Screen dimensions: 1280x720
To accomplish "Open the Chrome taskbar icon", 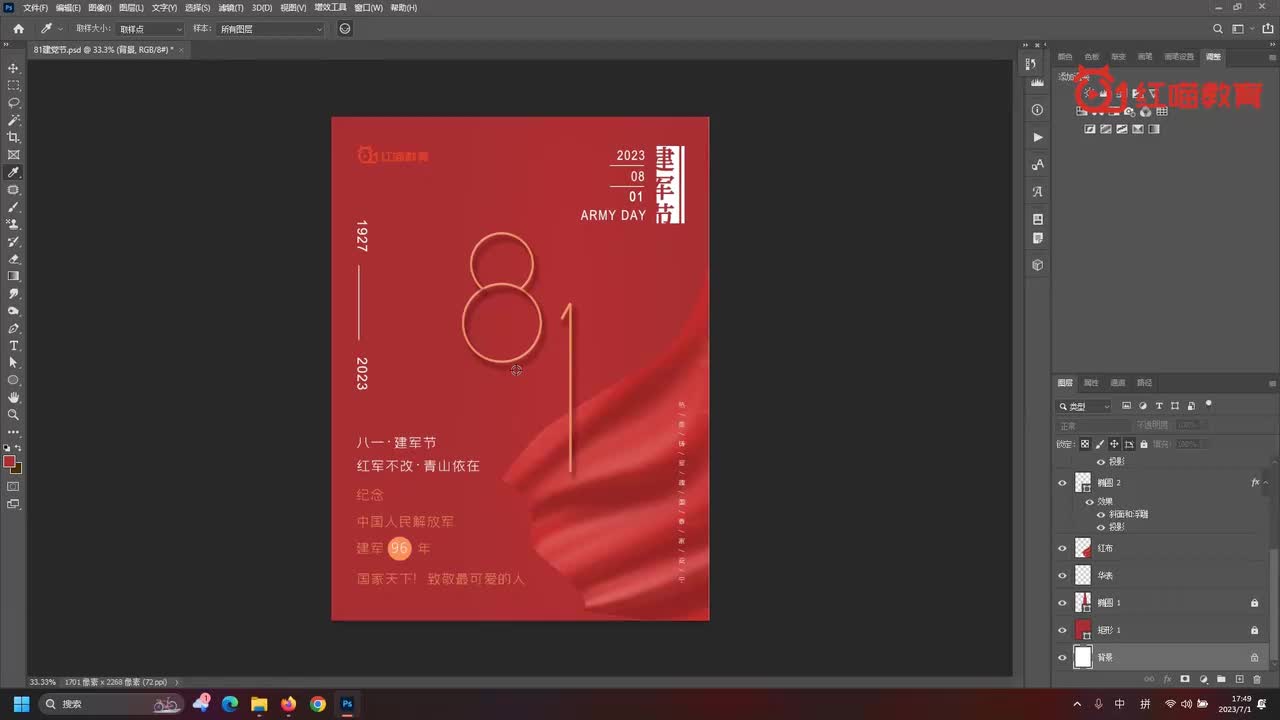I will (x=318, y=704).
